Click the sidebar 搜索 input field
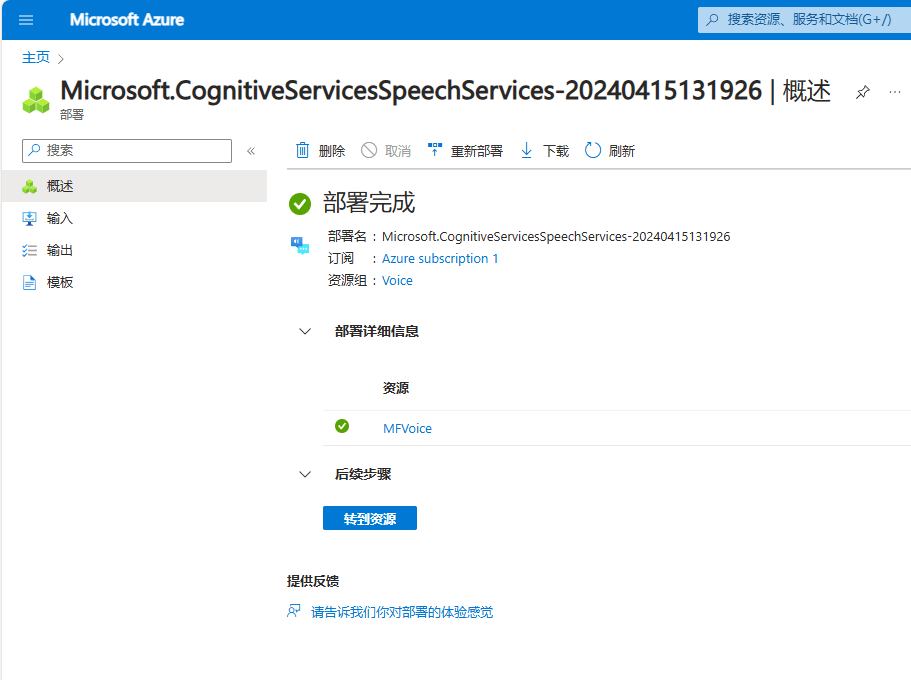Image resolution: width=911 pixels, height=680 pixels. (x=127, y=151)
